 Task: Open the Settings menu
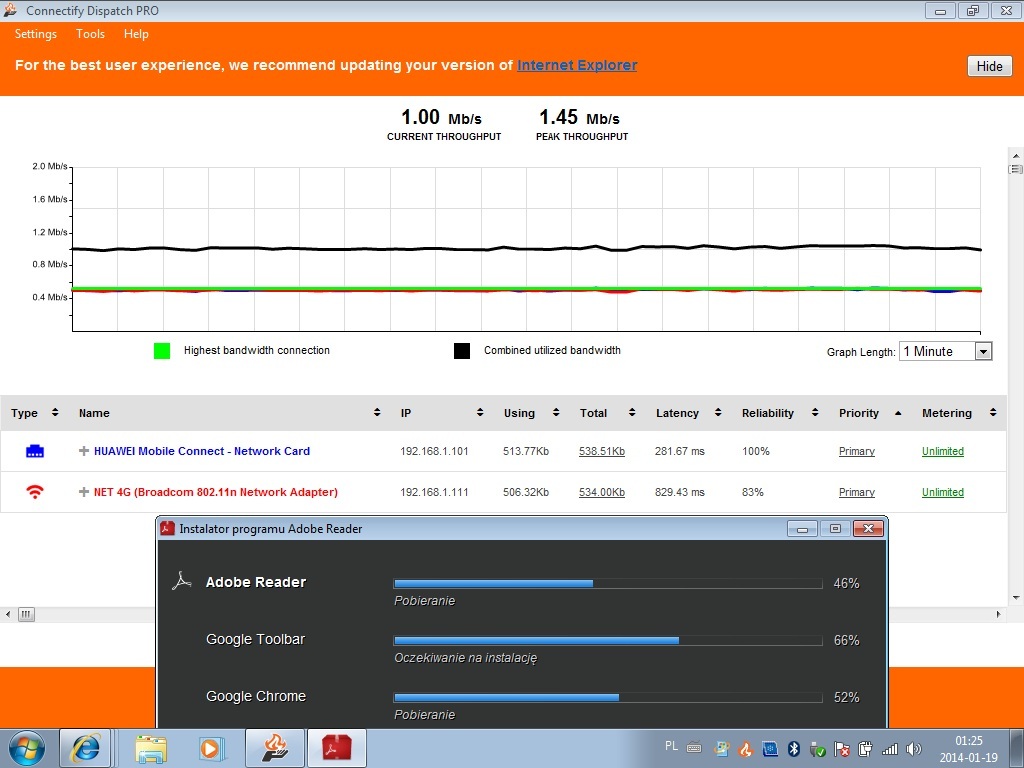click(35, 34)
